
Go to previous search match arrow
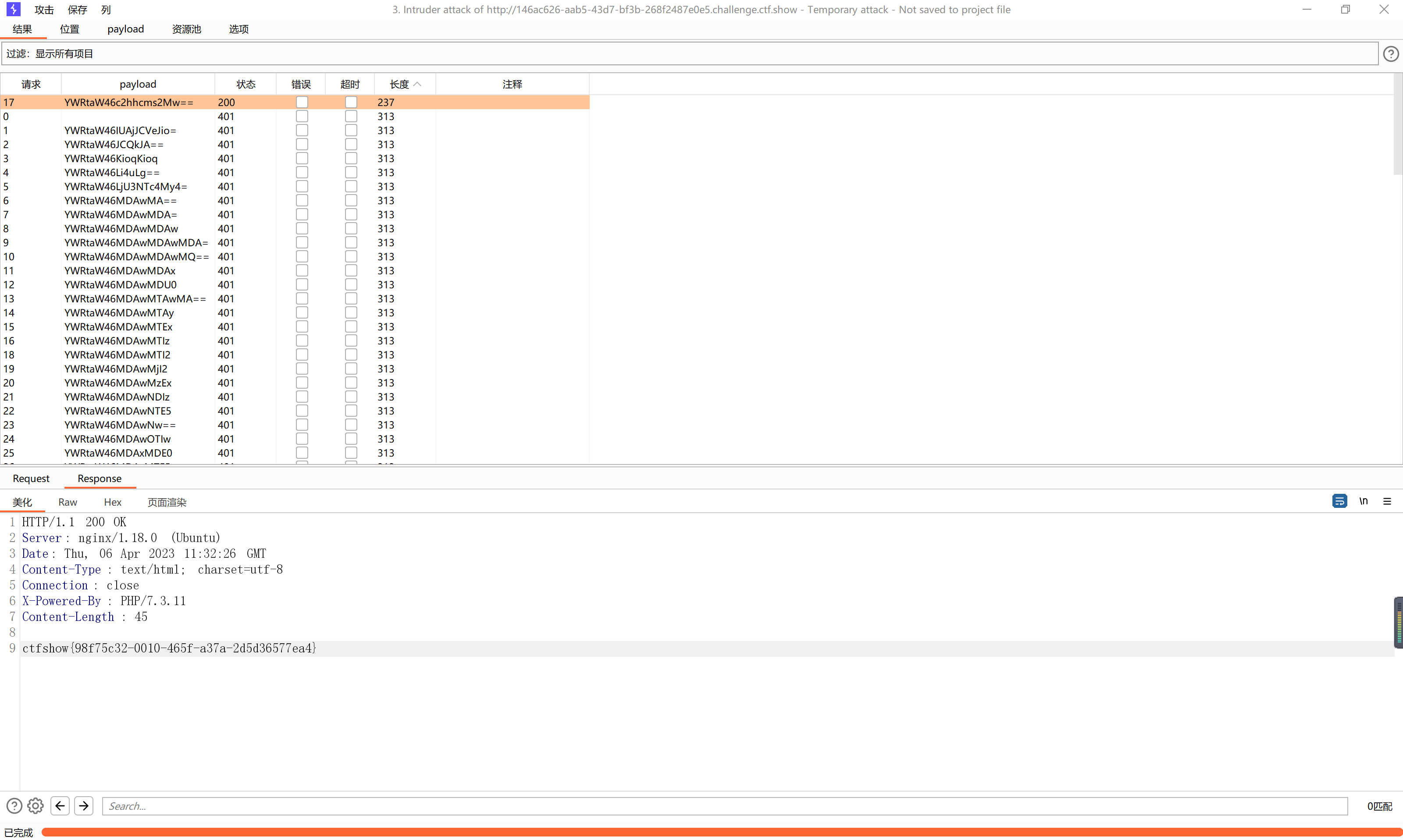coord(60,805)
